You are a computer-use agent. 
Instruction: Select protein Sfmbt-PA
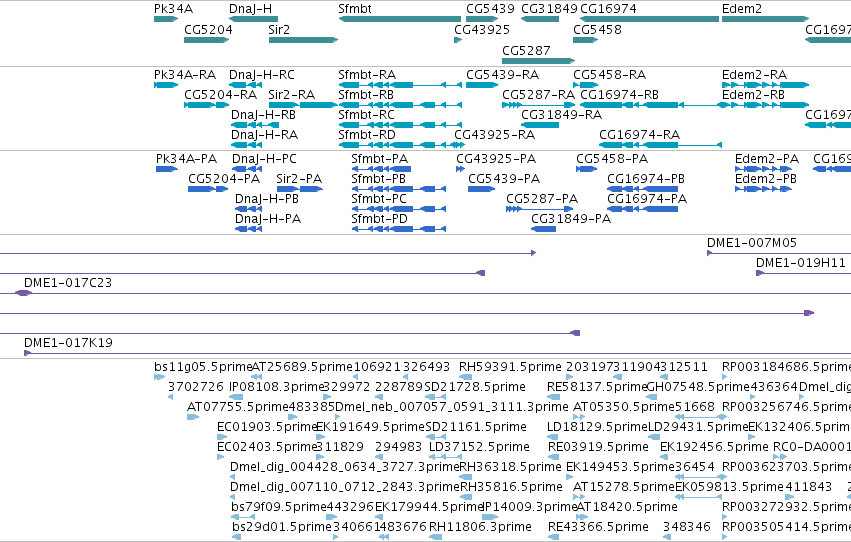click(382, 169)
